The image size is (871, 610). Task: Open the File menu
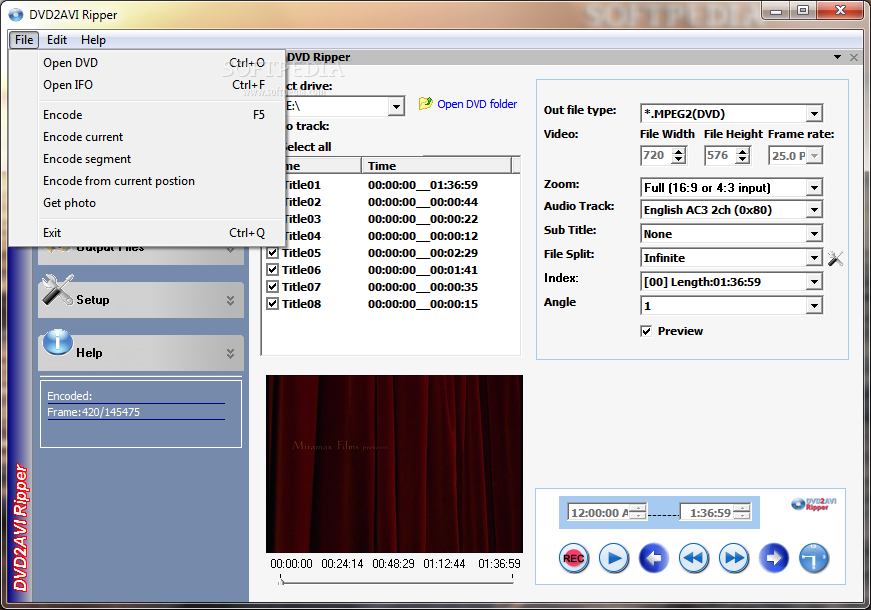point(24,40)
